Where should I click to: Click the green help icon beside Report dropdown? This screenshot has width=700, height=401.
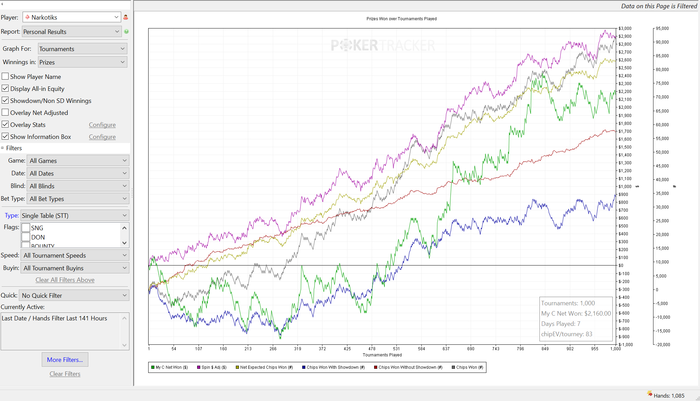[126, 32]
